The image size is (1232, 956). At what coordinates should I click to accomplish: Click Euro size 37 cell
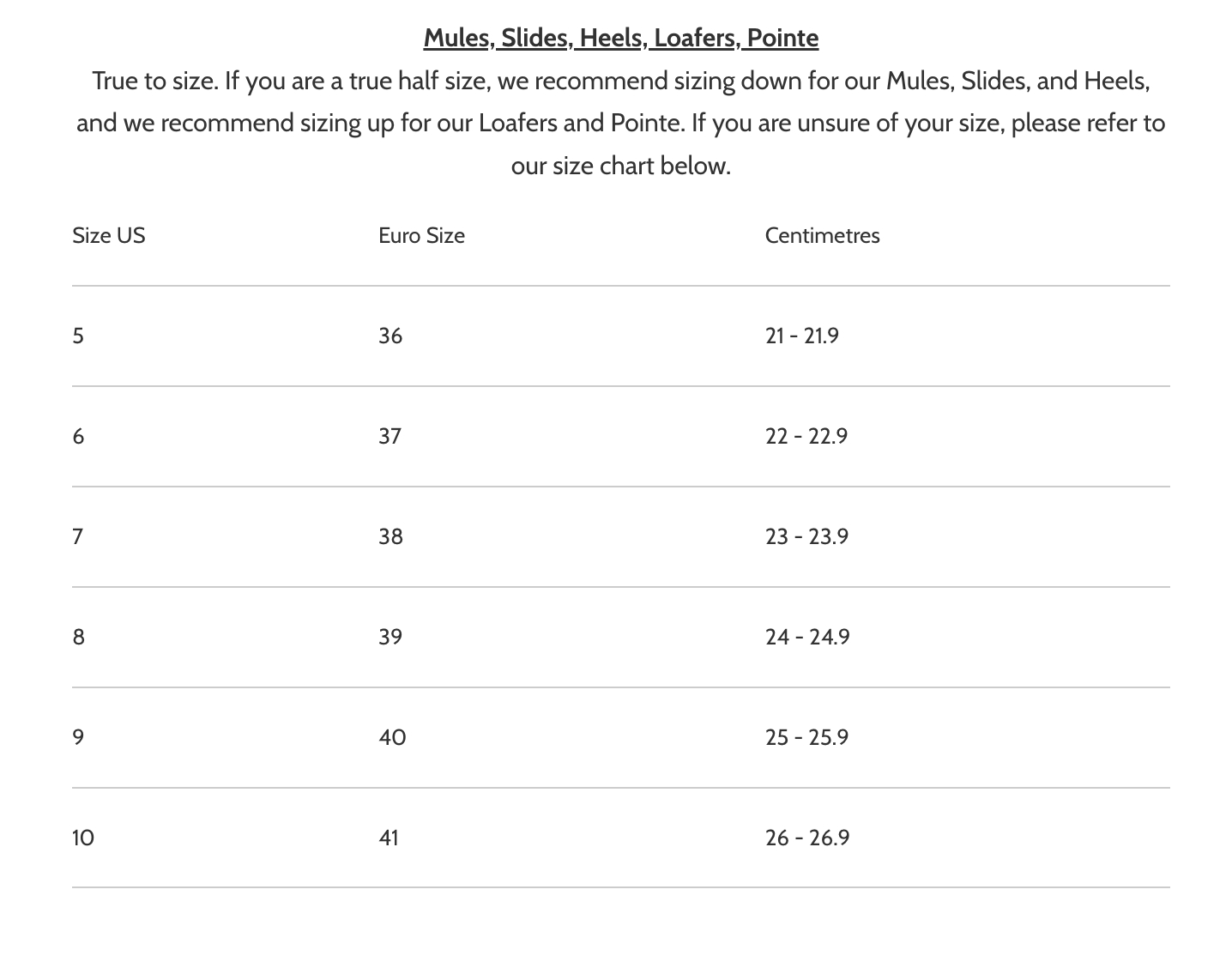[390, 436]
